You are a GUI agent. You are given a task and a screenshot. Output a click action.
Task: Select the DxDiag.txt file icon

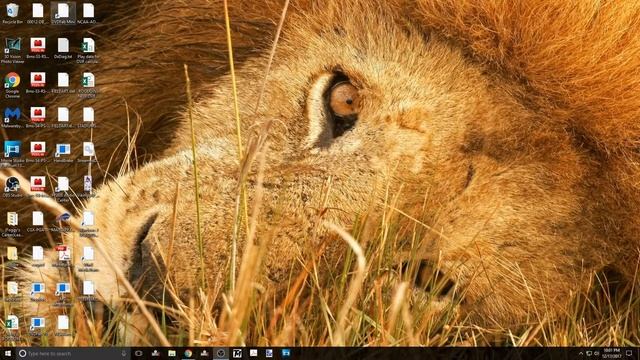(x=63, y=48)
